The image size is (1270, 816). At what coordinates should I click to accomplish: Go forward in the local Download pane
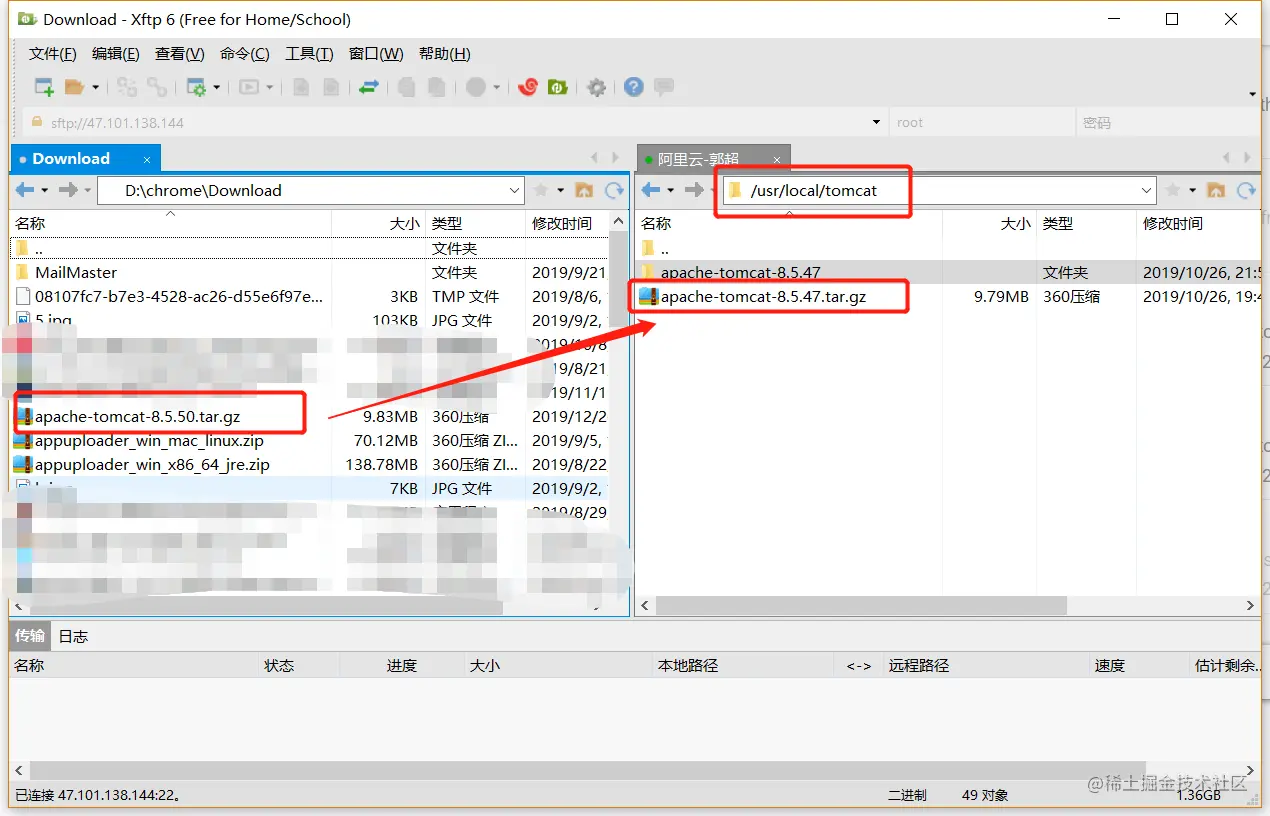point(68,190)
